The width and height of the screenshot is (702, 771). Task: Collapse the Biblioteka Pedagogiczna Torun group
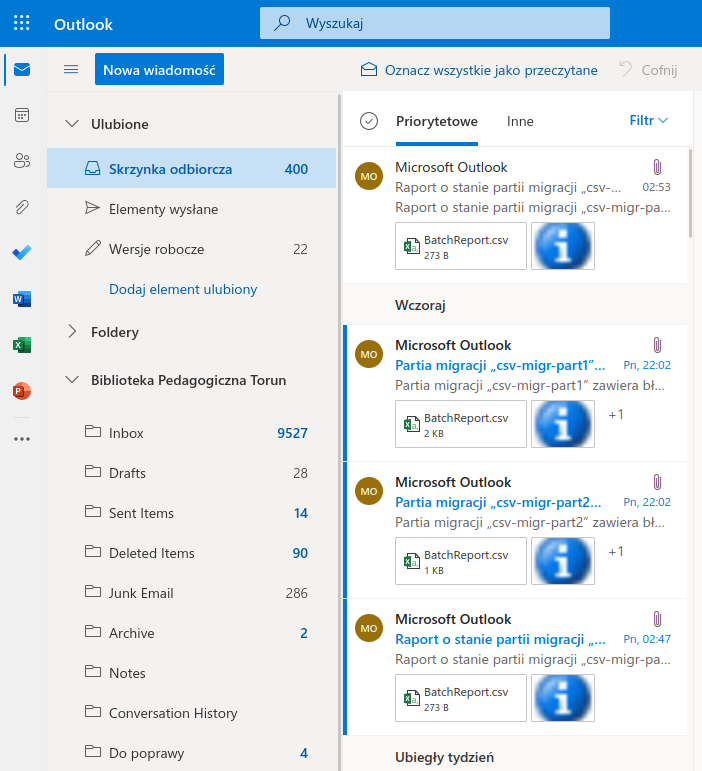pos(71,380)
